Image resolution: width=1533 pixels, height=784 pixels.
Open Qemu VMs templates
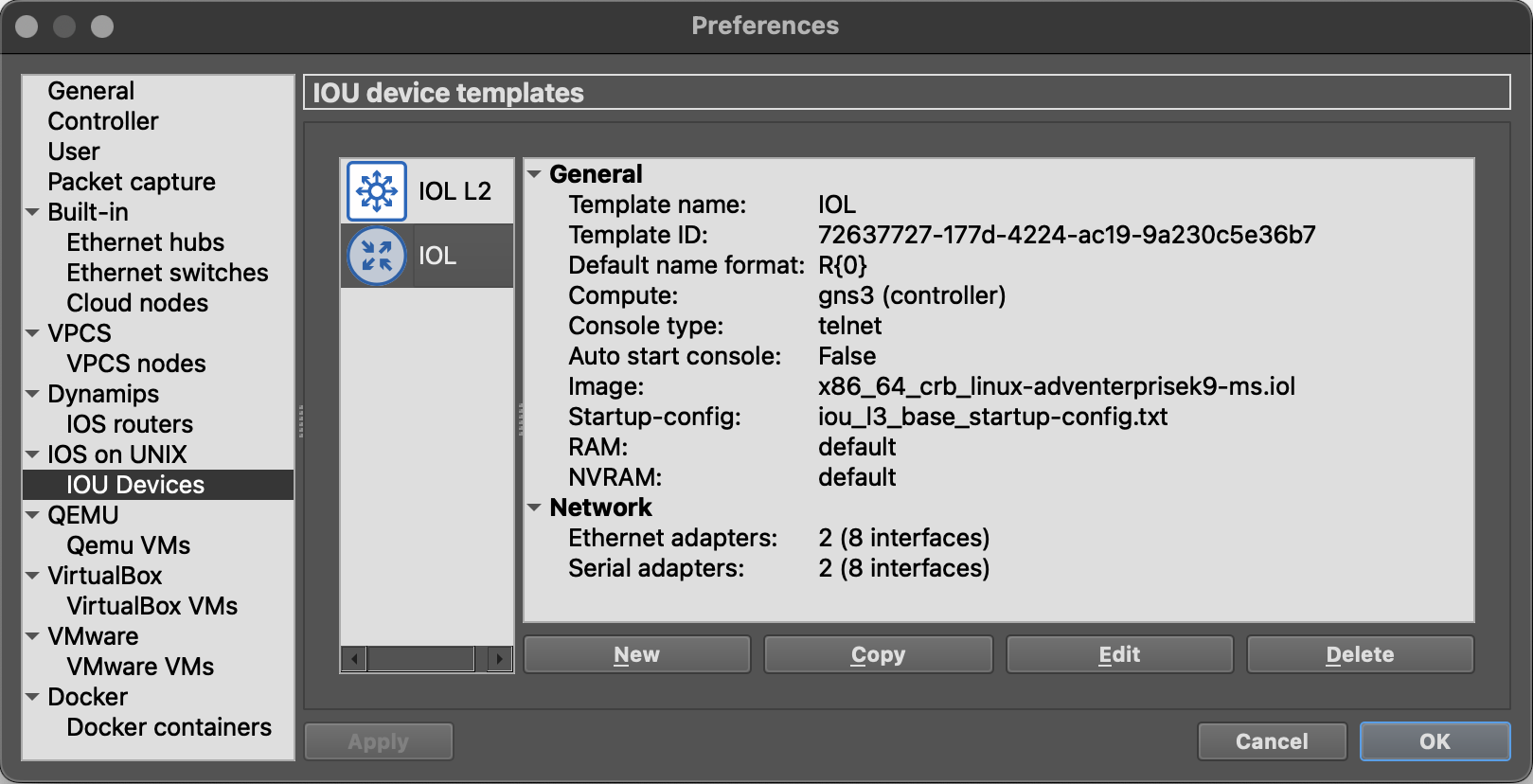pos(129,545)
